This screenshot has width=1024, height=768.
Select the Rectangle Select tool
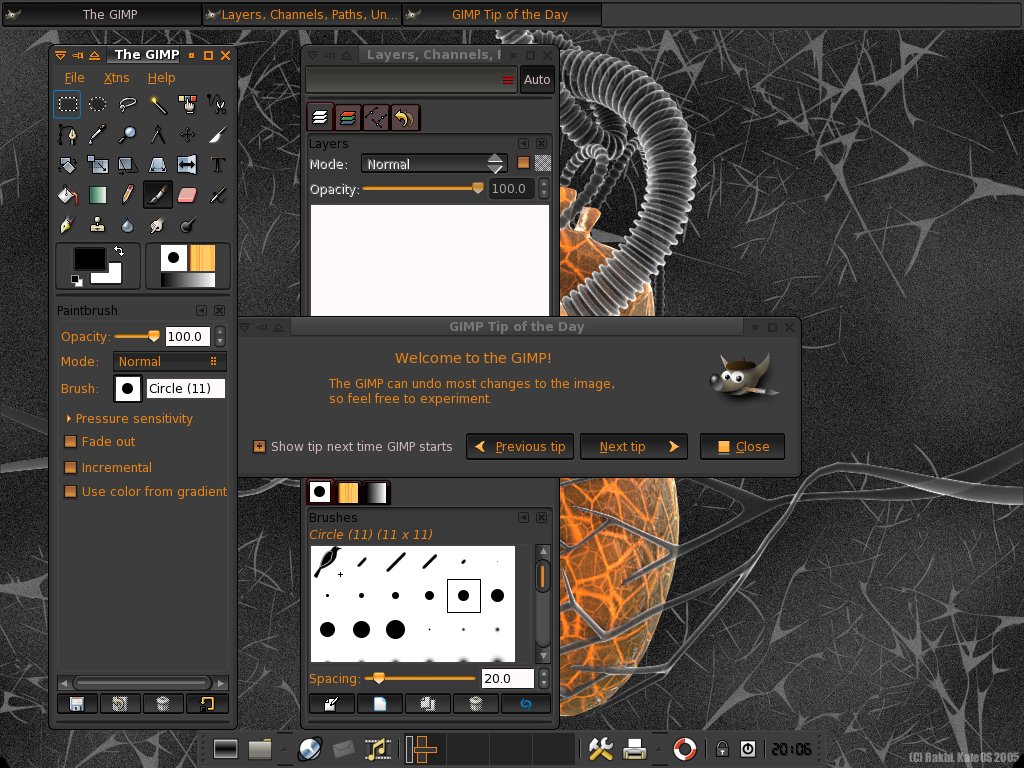pyautogui.click(x=67, y=104)
